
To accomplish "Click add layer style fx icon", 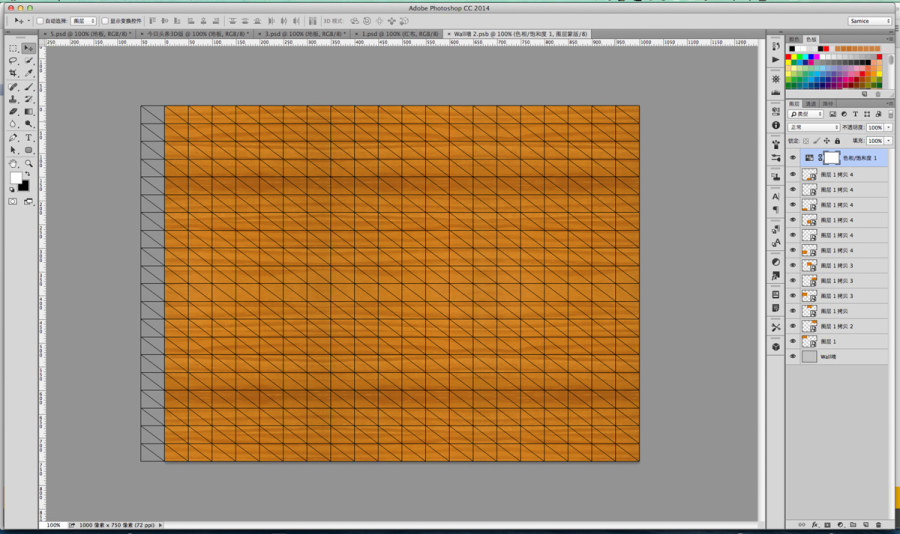I will pyautogui.click(x=814, y=525).
